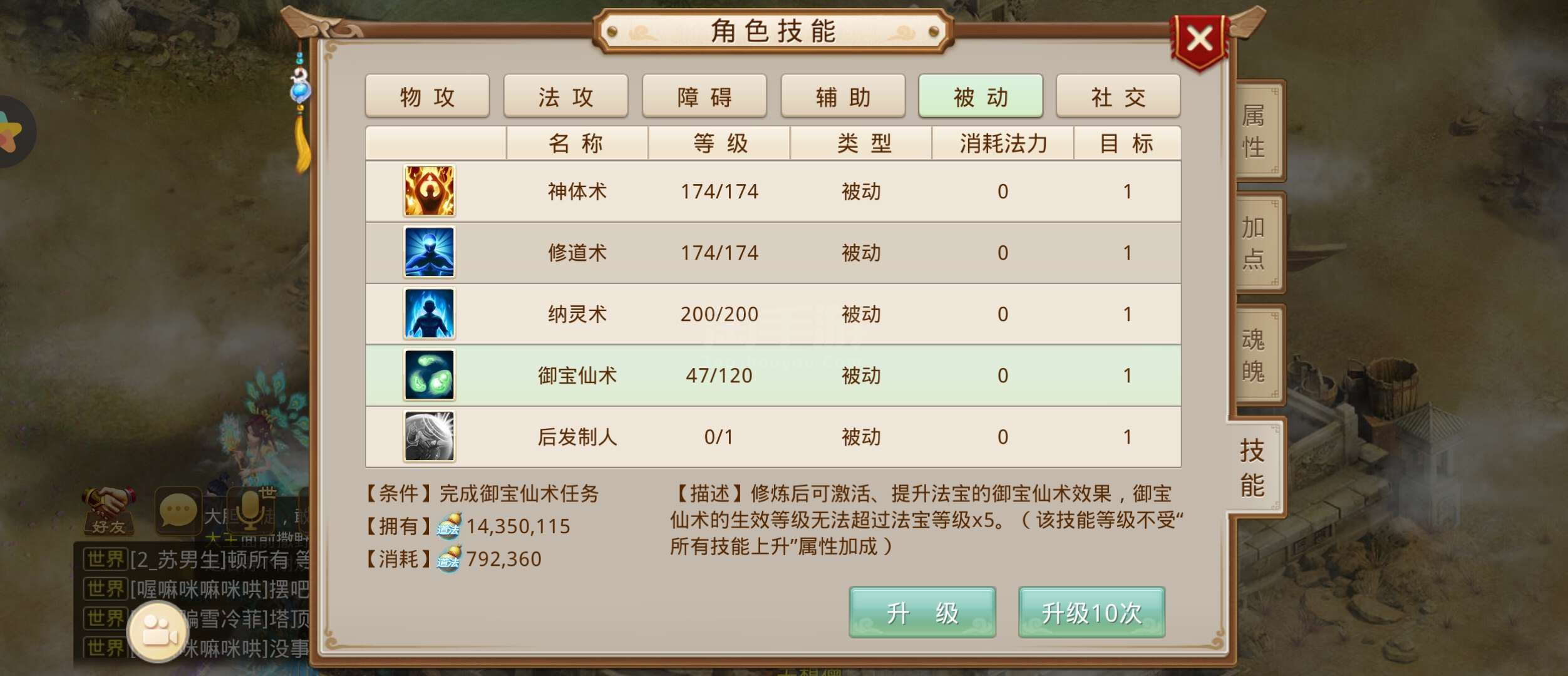Close the 角色技能 window

point(1199,41)
